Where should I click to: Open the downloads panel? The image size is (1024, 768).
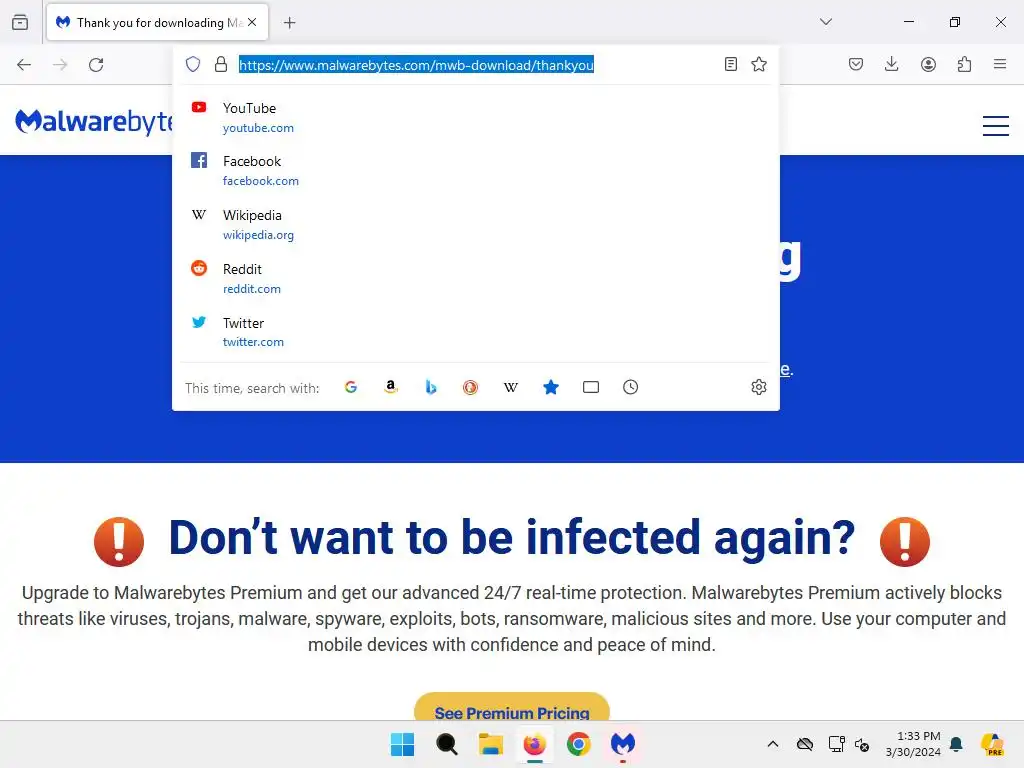click(891, 64)
